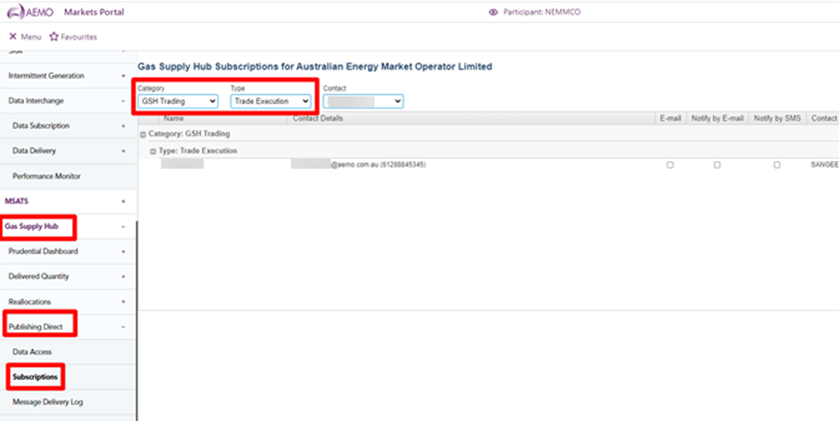Sort by the Contact Details column header
The height and width of the screenshot is (421, 839).
(x=317, y=118)
